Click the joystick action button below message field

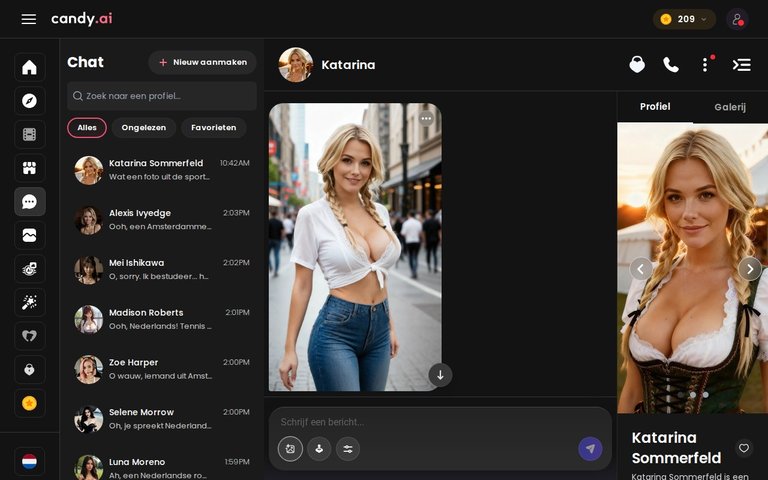(x=319, y=449)
